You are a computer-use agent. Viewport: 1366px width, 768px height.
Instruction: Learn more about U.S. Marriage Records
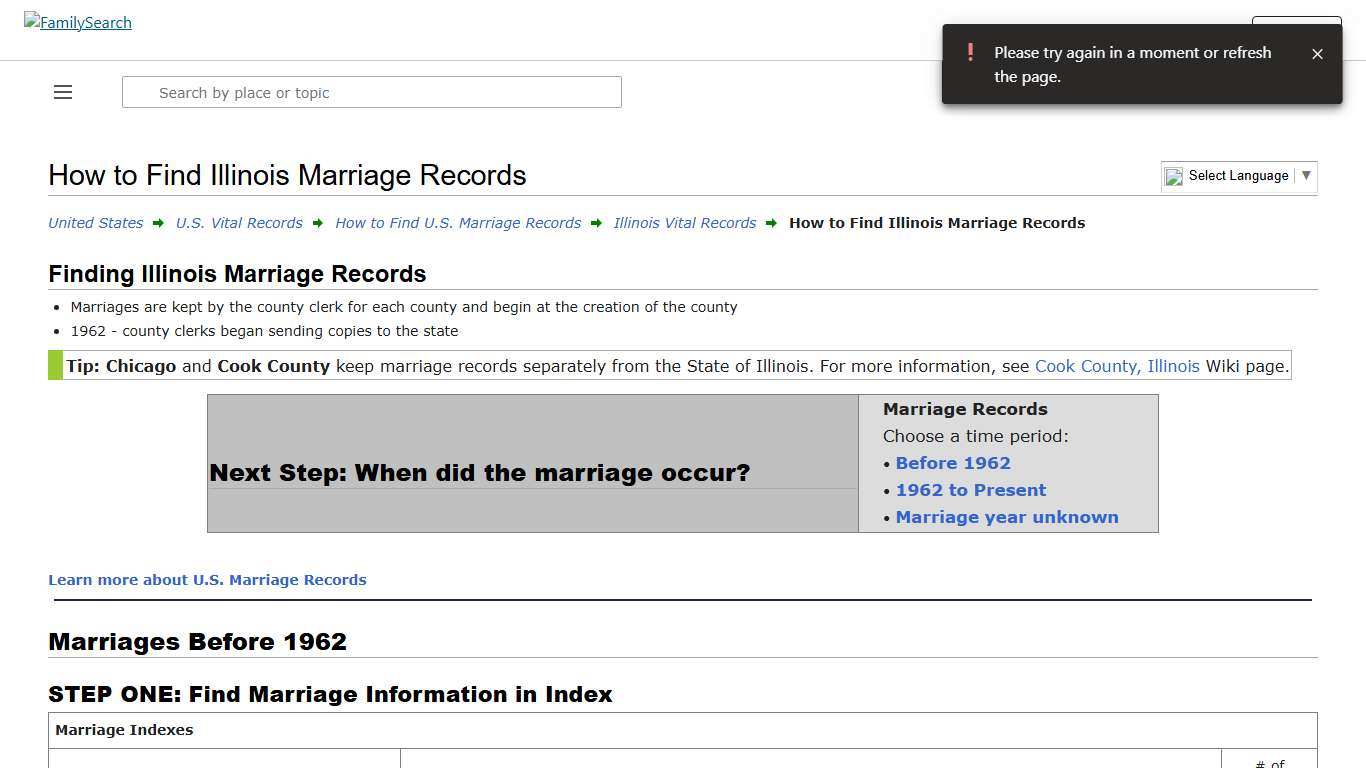[x=207, y=579]
